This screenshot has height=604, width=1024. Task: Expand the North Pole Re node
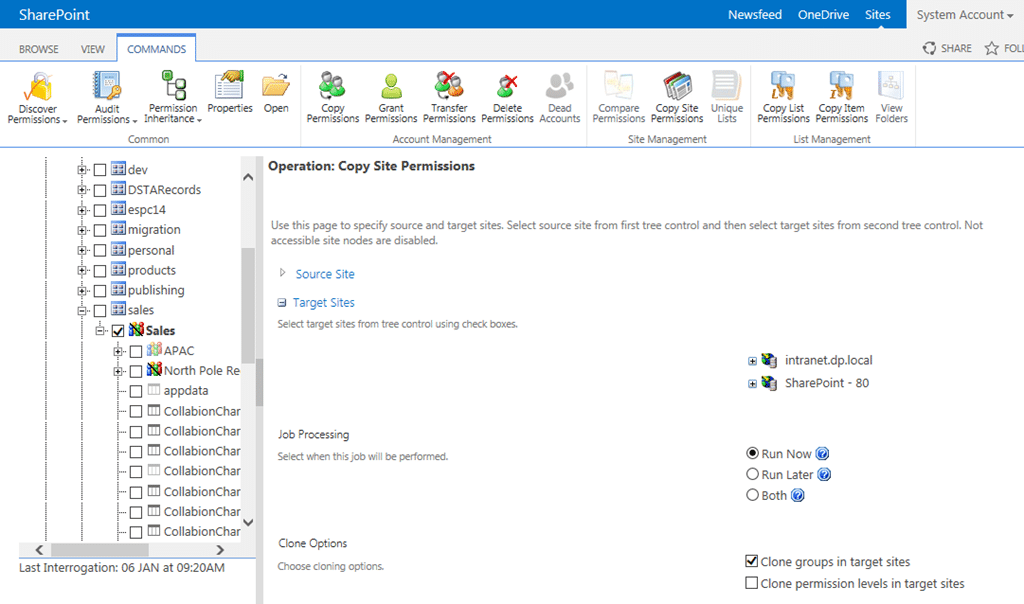click(118, 371)
